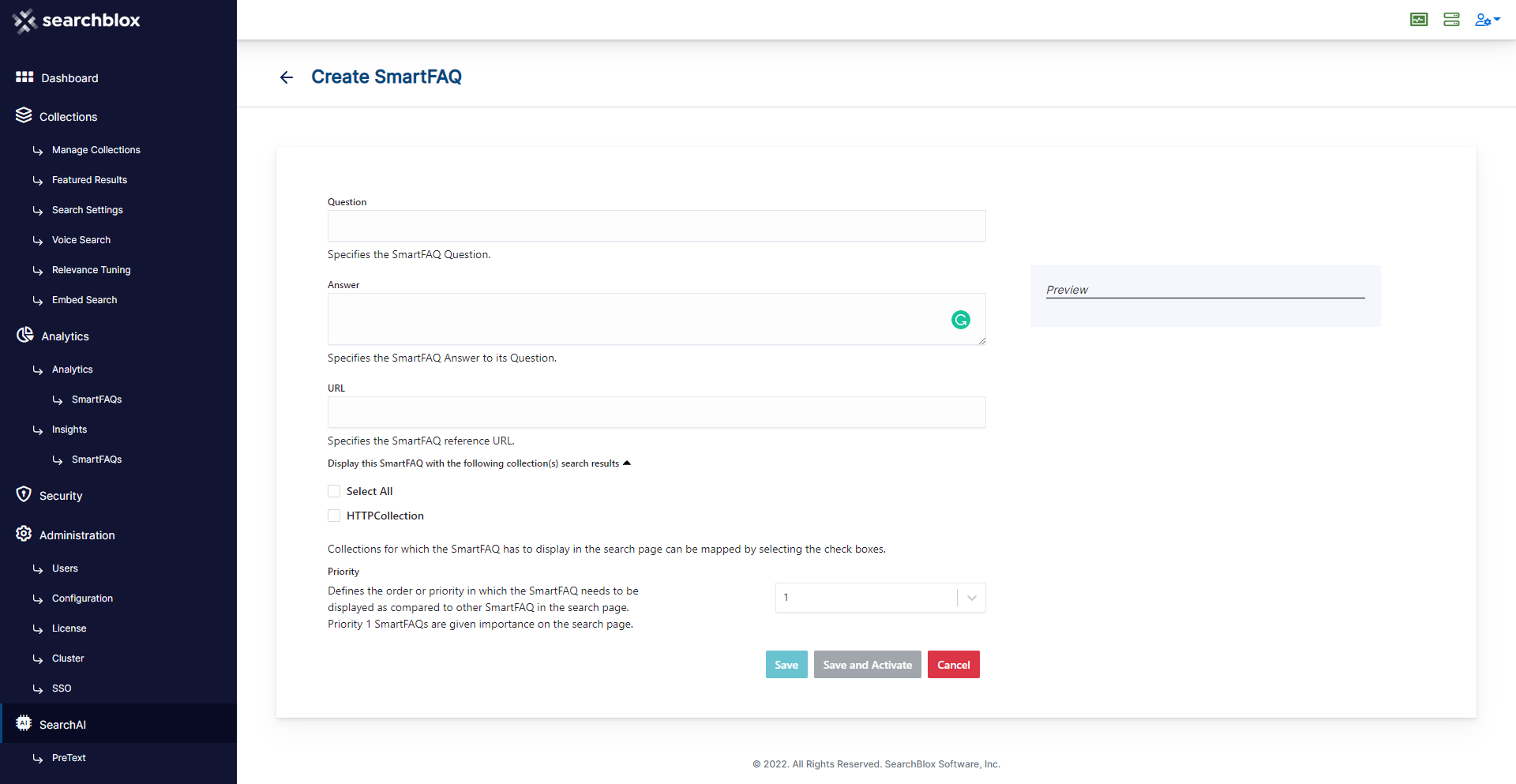Open Insights menu item

pyautogui.click(x=69, y=430)
